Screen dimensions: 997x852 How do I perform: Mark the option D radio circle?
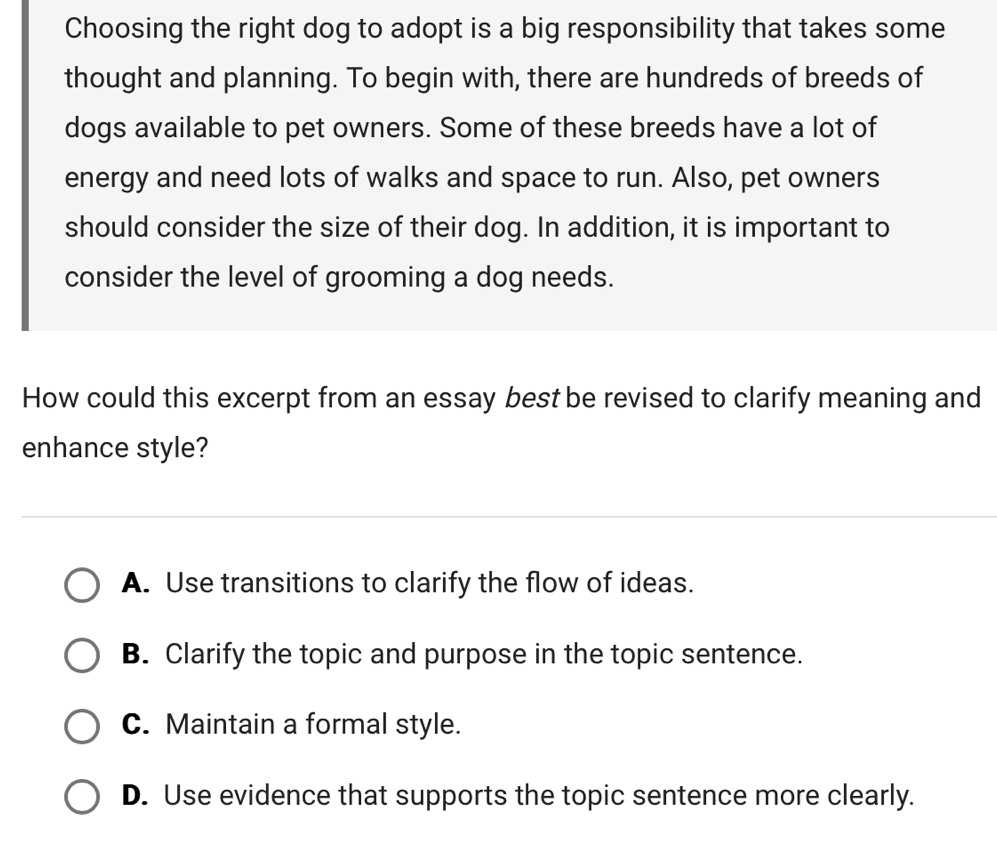[x=82, y=797]
